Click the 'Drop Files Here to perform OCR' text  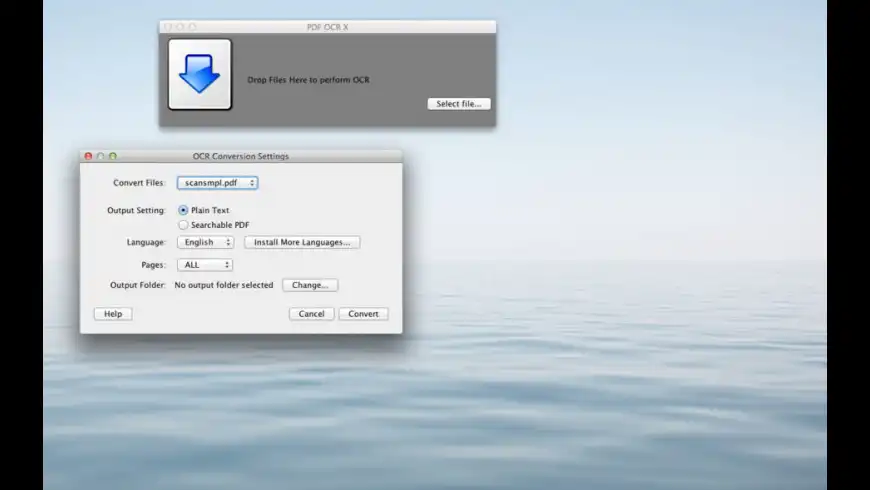[308, 79]
